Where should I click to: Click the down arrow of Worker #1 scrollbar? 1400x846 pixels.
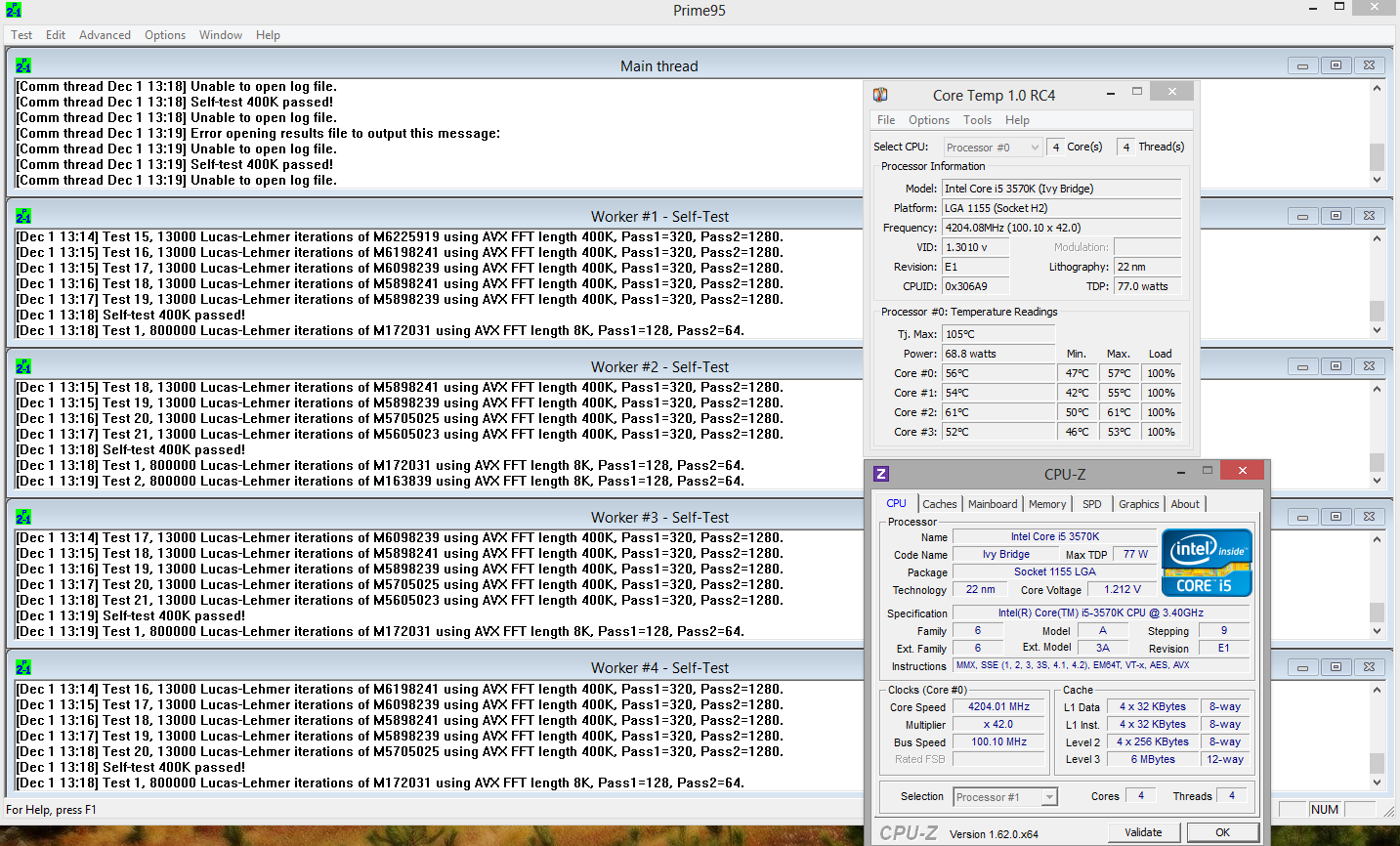pos(1377,330)
